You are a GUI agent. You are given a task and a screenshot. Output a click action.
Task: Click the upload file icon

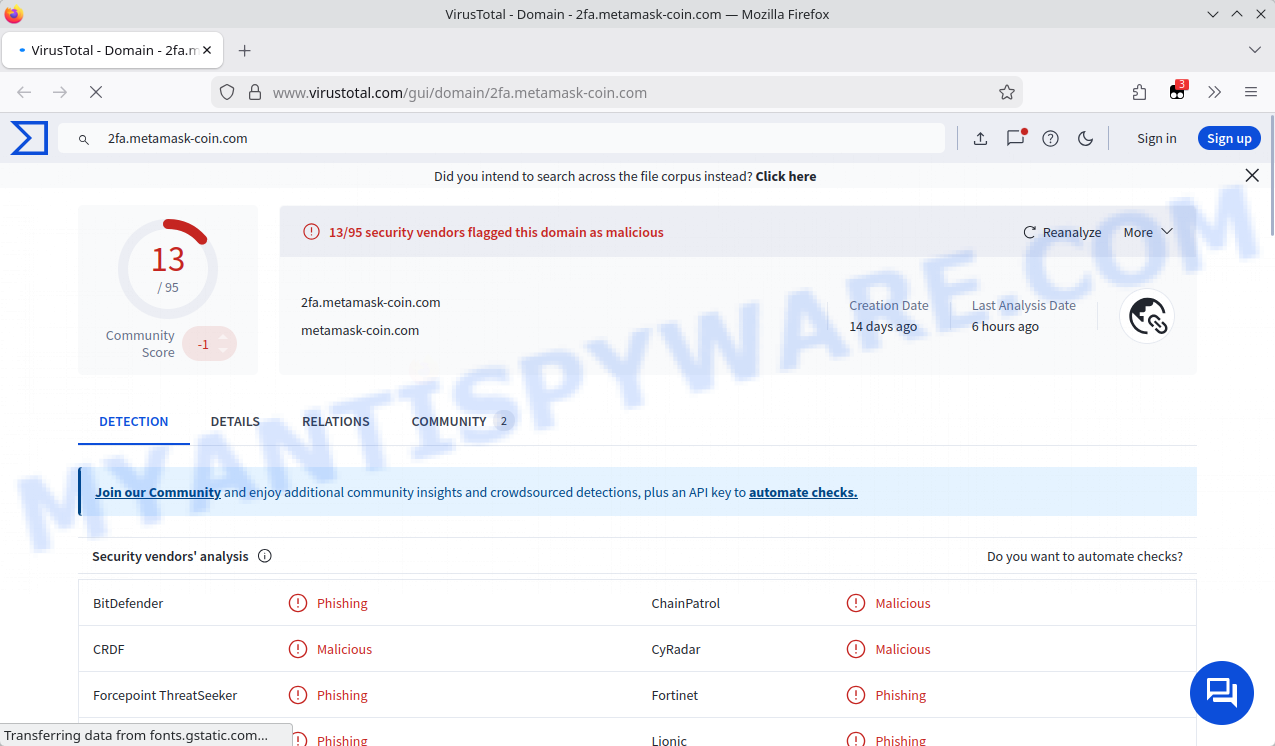(980, 139)
